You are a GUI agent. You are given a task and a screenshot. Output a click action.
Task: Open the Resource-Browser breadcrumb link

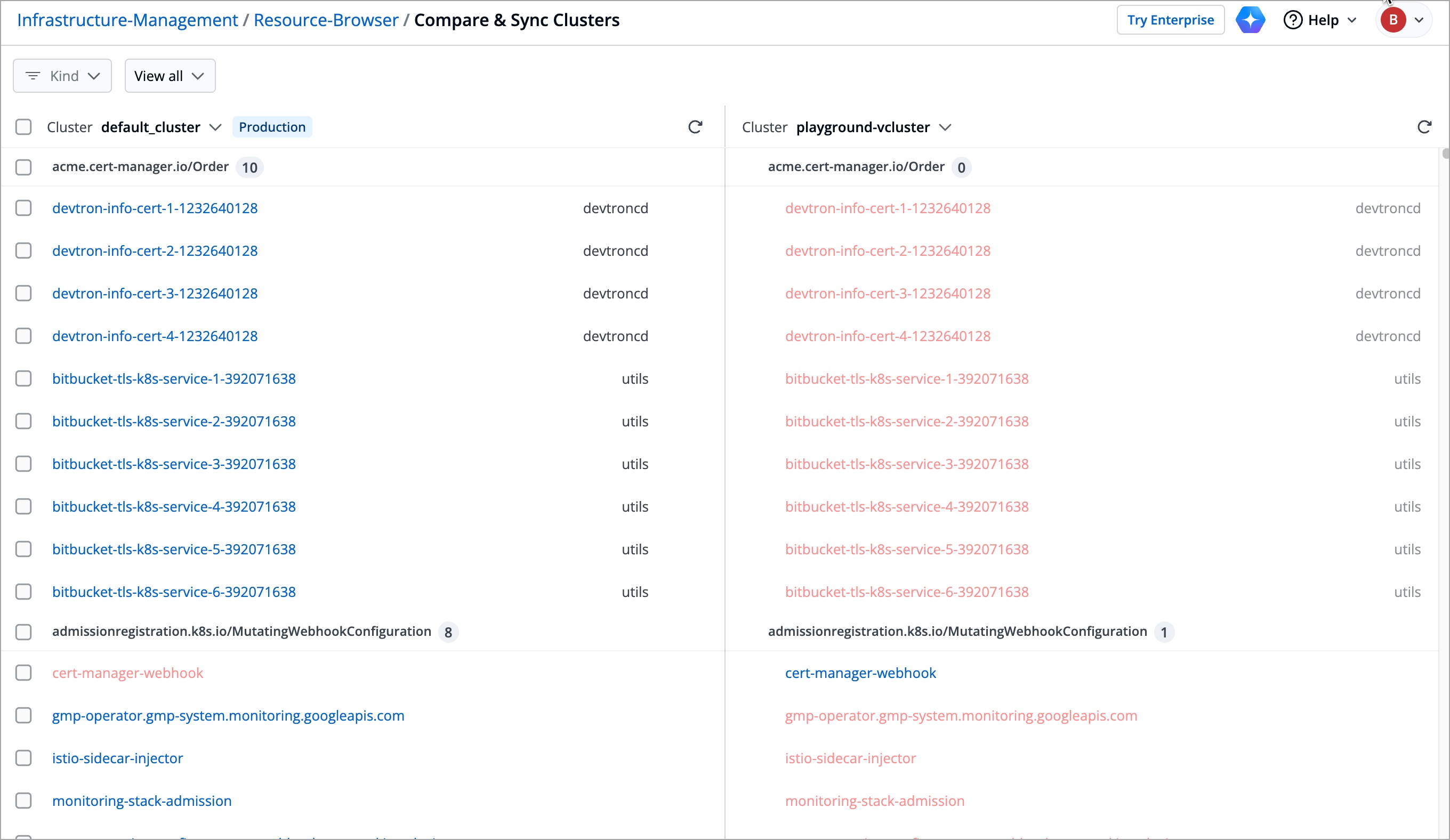point(326,20)
